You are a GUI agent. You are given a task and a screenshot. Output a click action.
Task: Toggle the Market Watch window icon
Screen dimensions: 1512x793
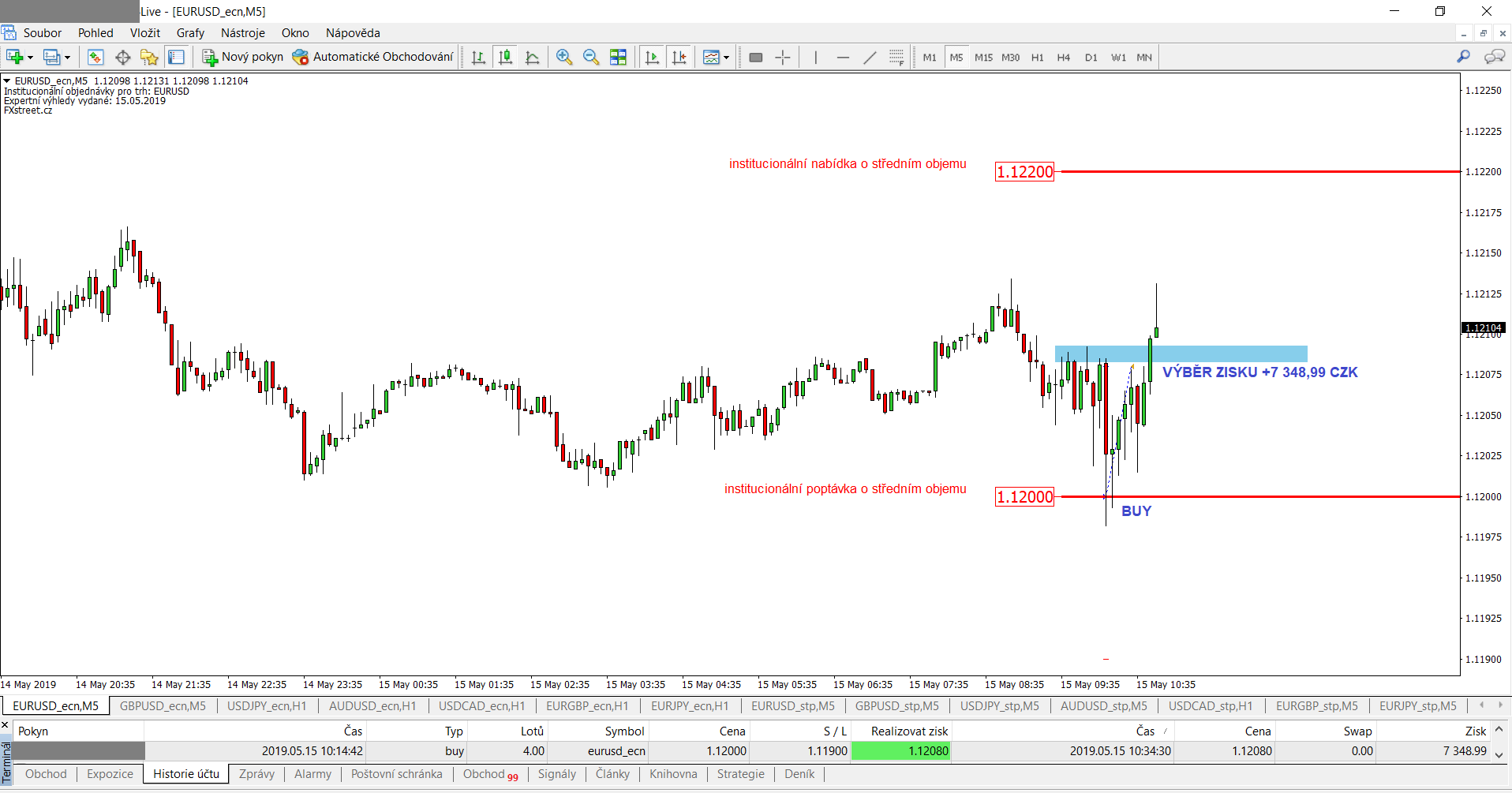point(95,57)
